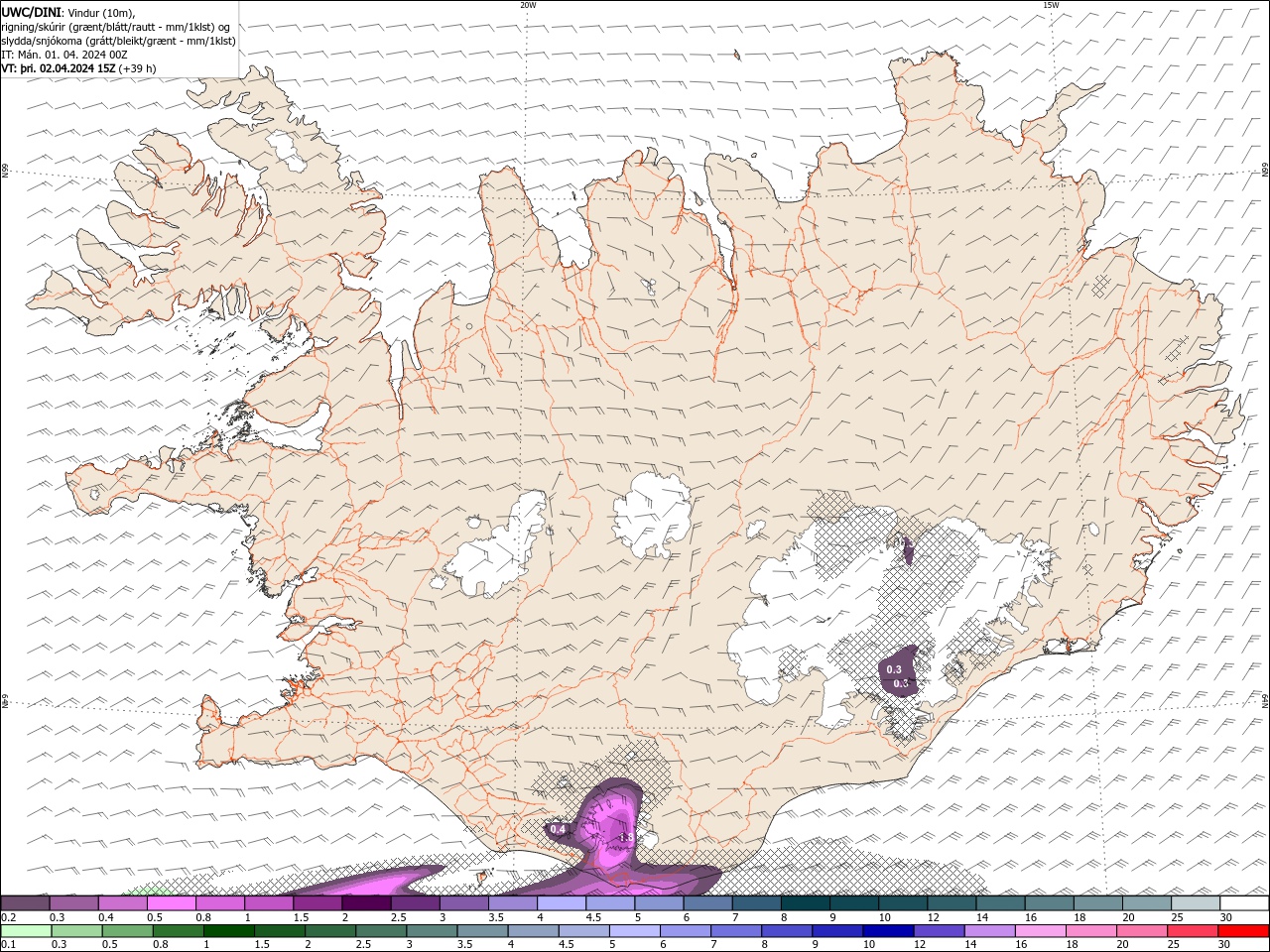Screen dimensions: 1270x952
Task: Click the 'slydda/snjókoma' legend description line
Action: click(x=118, y=41)
